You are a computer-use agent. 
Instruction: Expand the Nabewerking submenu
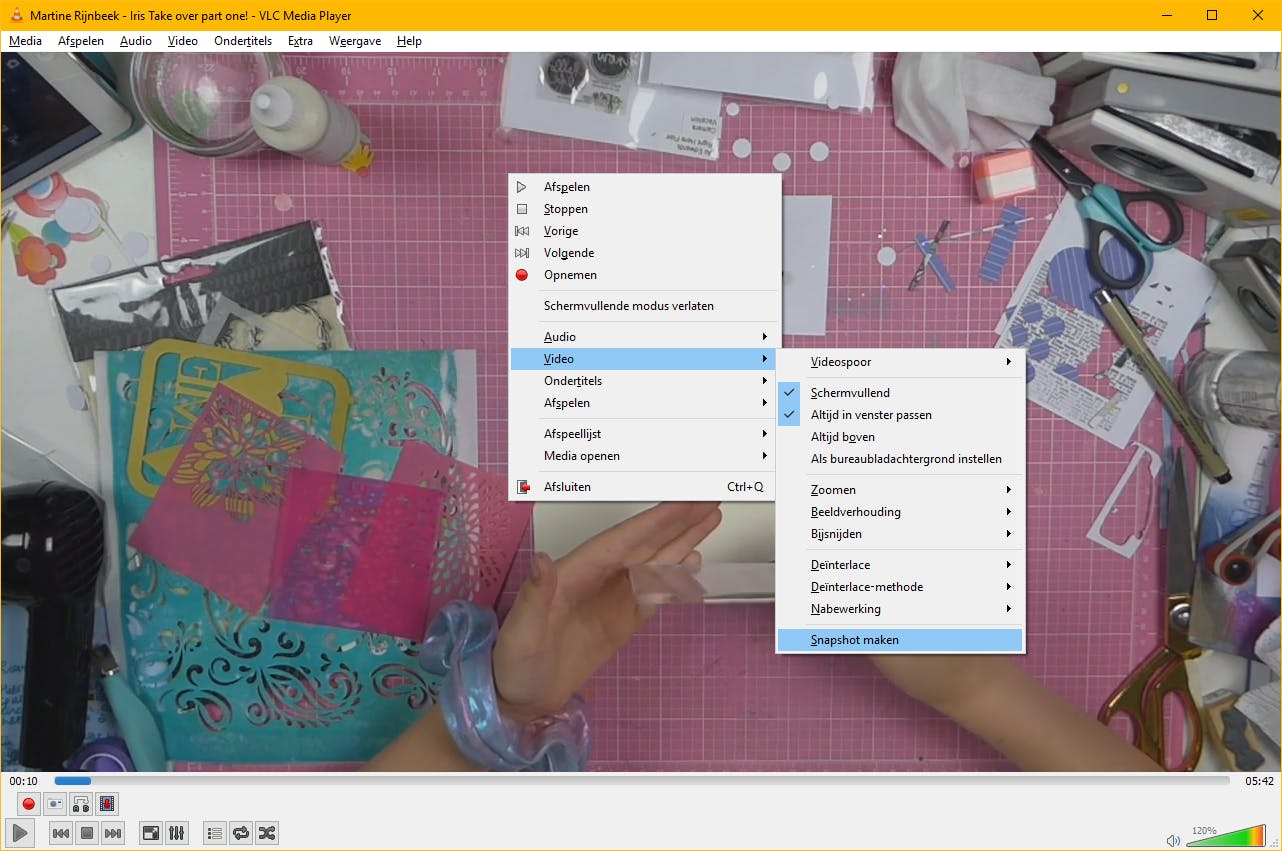[x=900, y=609]
